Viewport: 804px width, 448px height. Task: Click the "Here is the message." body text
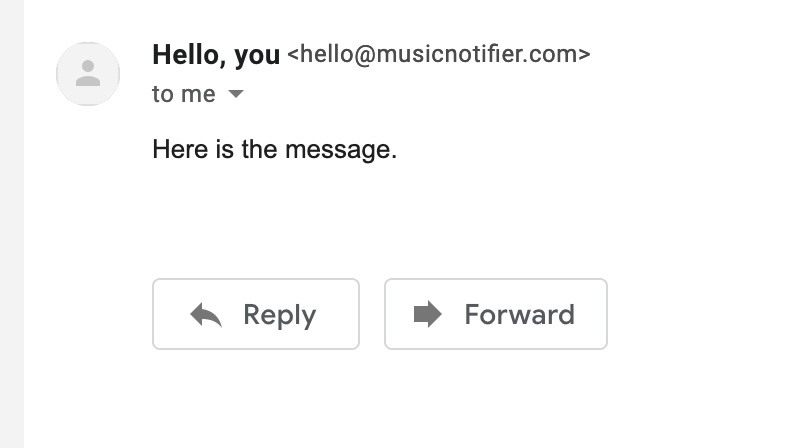click(274, 150)
